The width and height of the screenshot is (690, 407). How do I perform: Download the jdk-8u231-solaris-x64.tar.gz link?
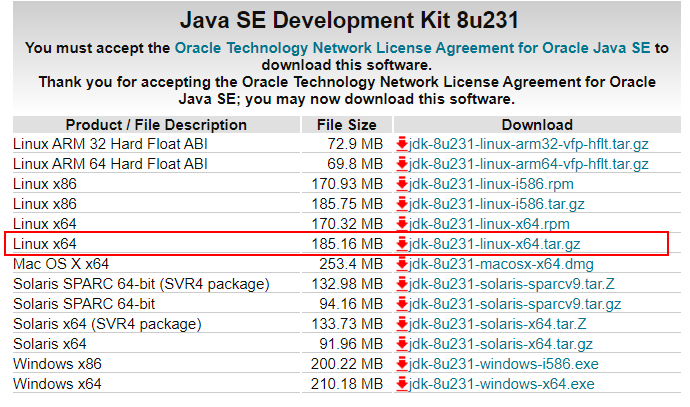500,344
